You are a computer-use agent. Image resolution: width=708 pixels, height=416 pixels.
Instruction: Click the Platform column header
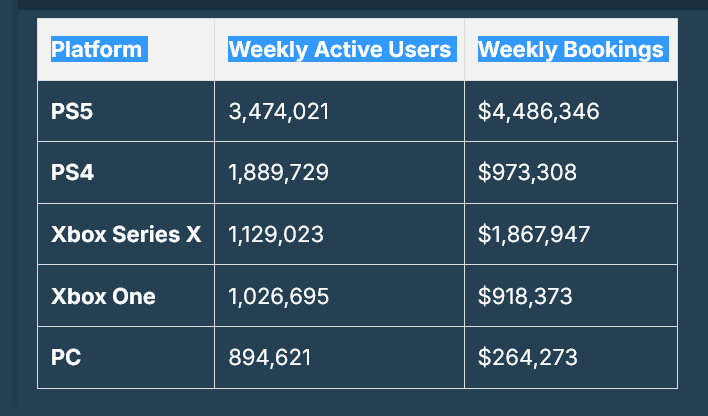point(97,49)
